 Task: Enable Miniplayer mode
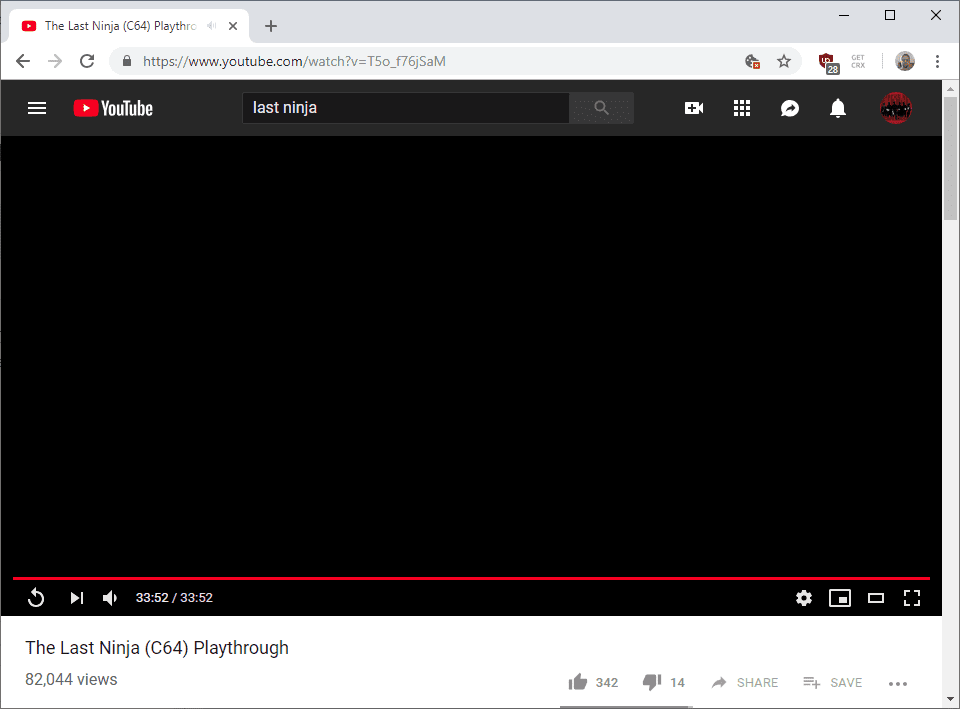(840, 597)
